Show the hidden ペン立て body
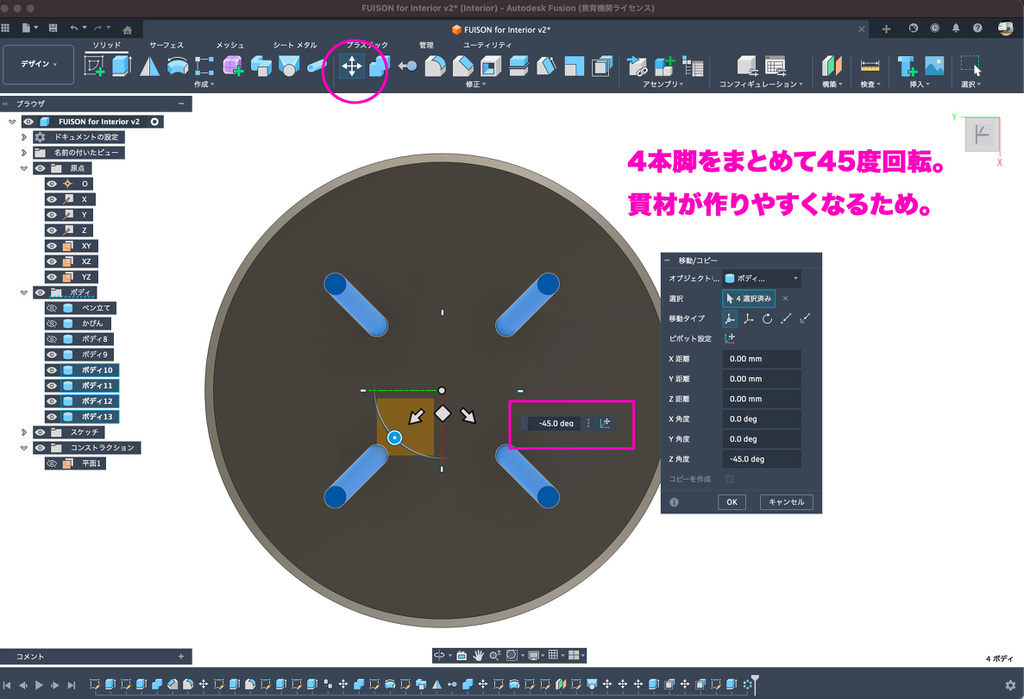This screenshot has width=1024, height=699. (52, 308)
